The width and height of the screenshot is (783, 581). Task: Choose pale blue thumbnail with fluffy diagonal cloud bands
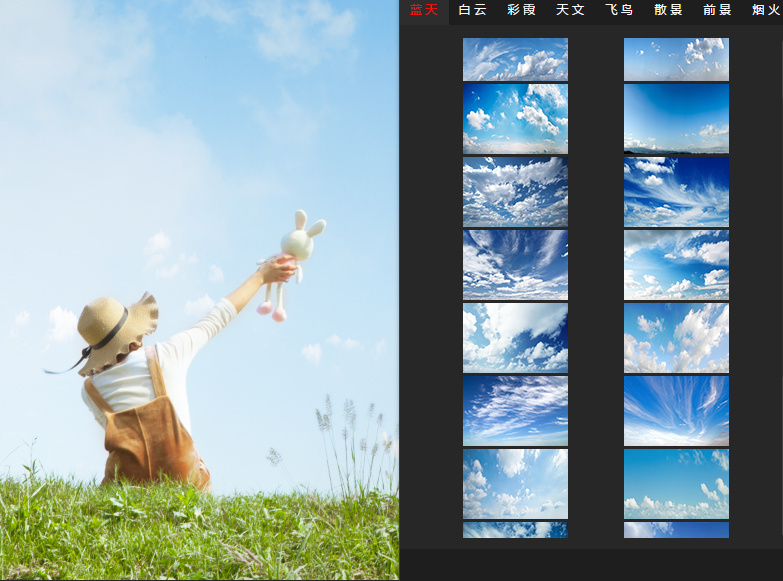tap(676, 338)
